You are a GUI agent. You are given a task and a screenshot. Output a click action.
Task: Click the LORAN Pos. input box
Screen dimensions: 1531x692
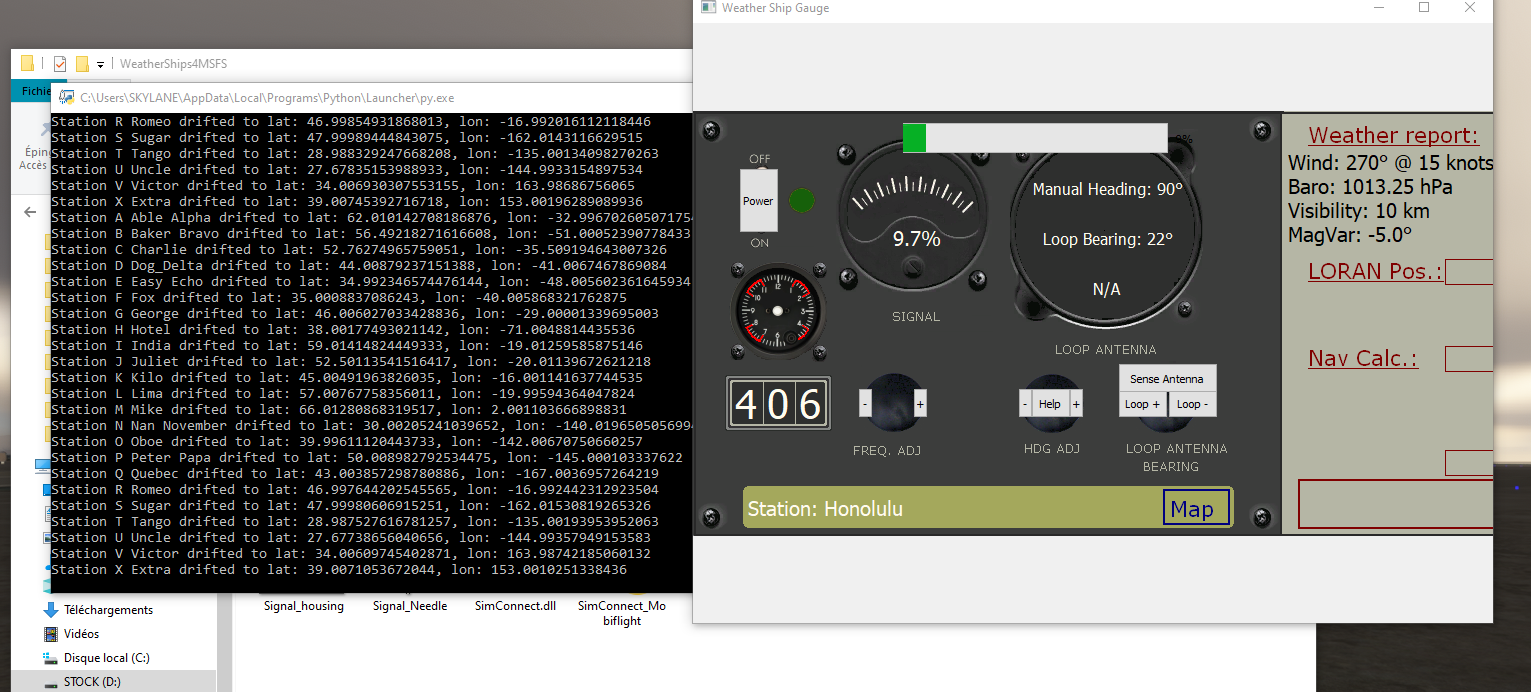click(x=1470, y=272)
